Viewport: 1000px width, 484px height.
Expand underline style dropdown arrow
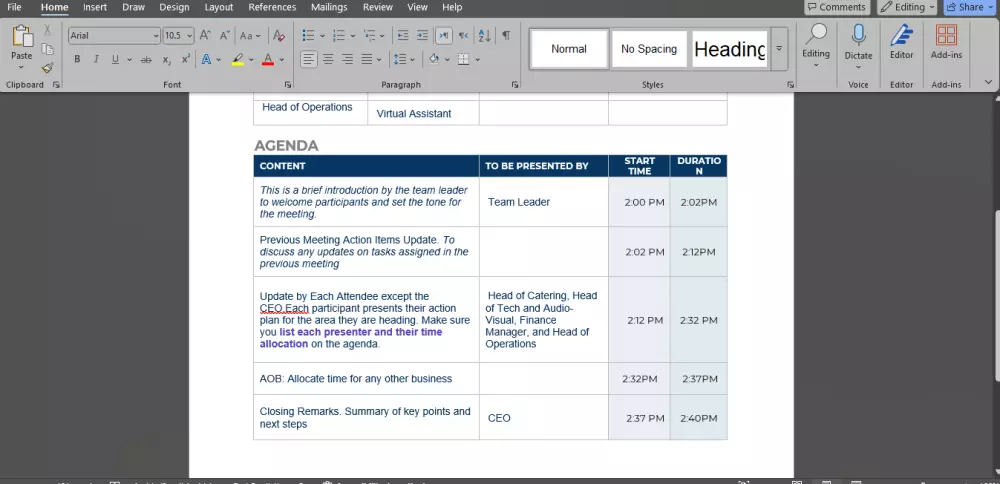coord(129,60)
